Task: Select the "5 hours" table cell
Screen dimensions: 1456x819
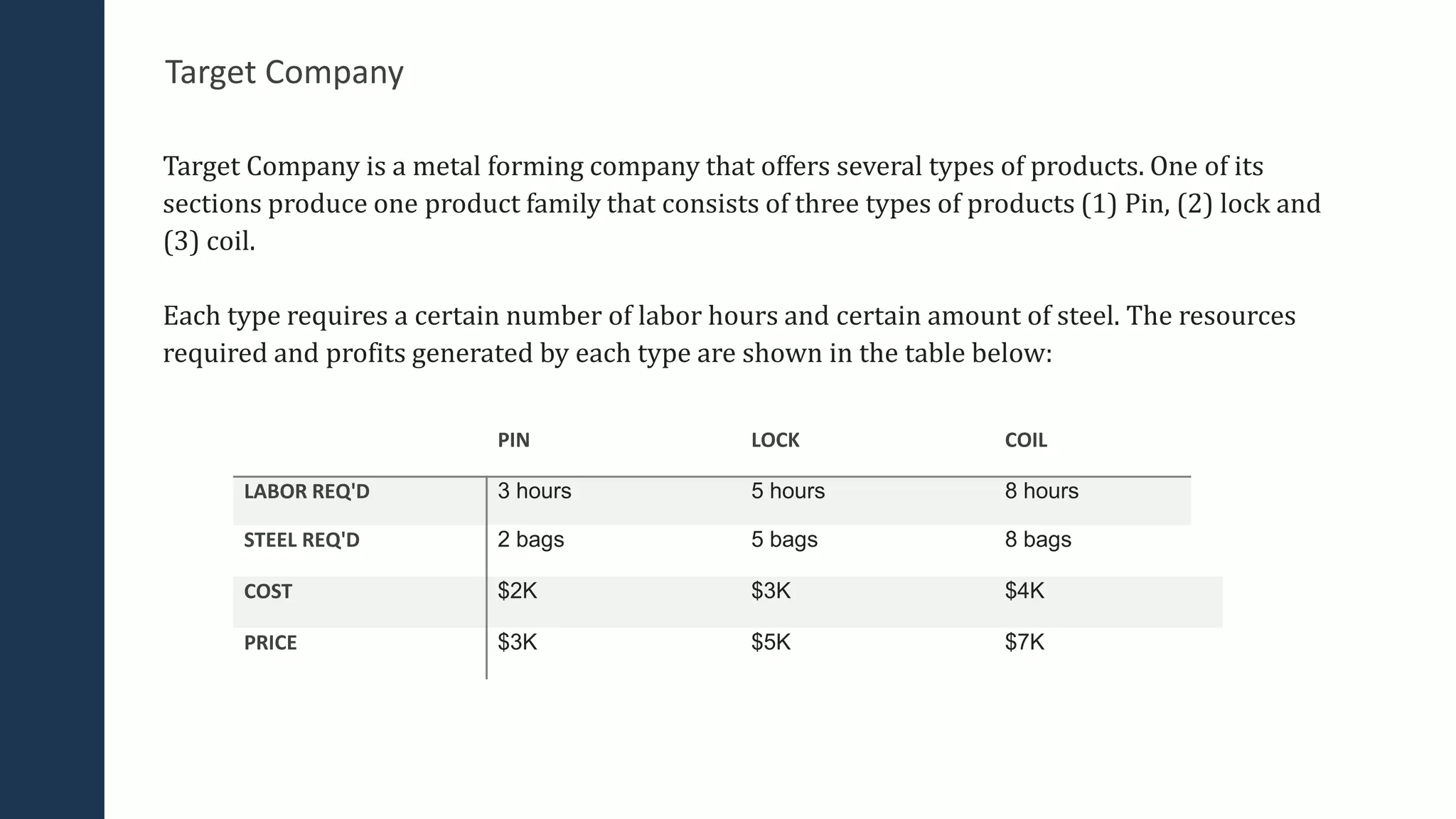Action: click(788, 491)
